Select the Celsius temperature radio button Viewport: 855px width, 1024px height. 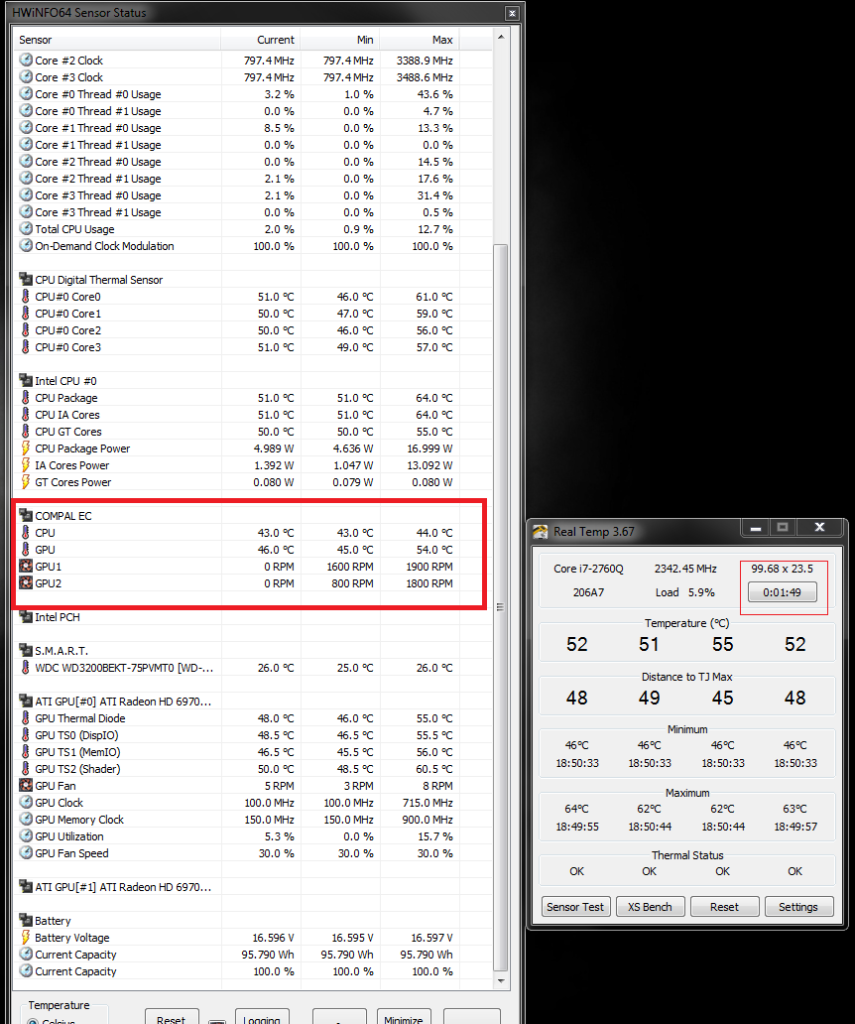33,1021
